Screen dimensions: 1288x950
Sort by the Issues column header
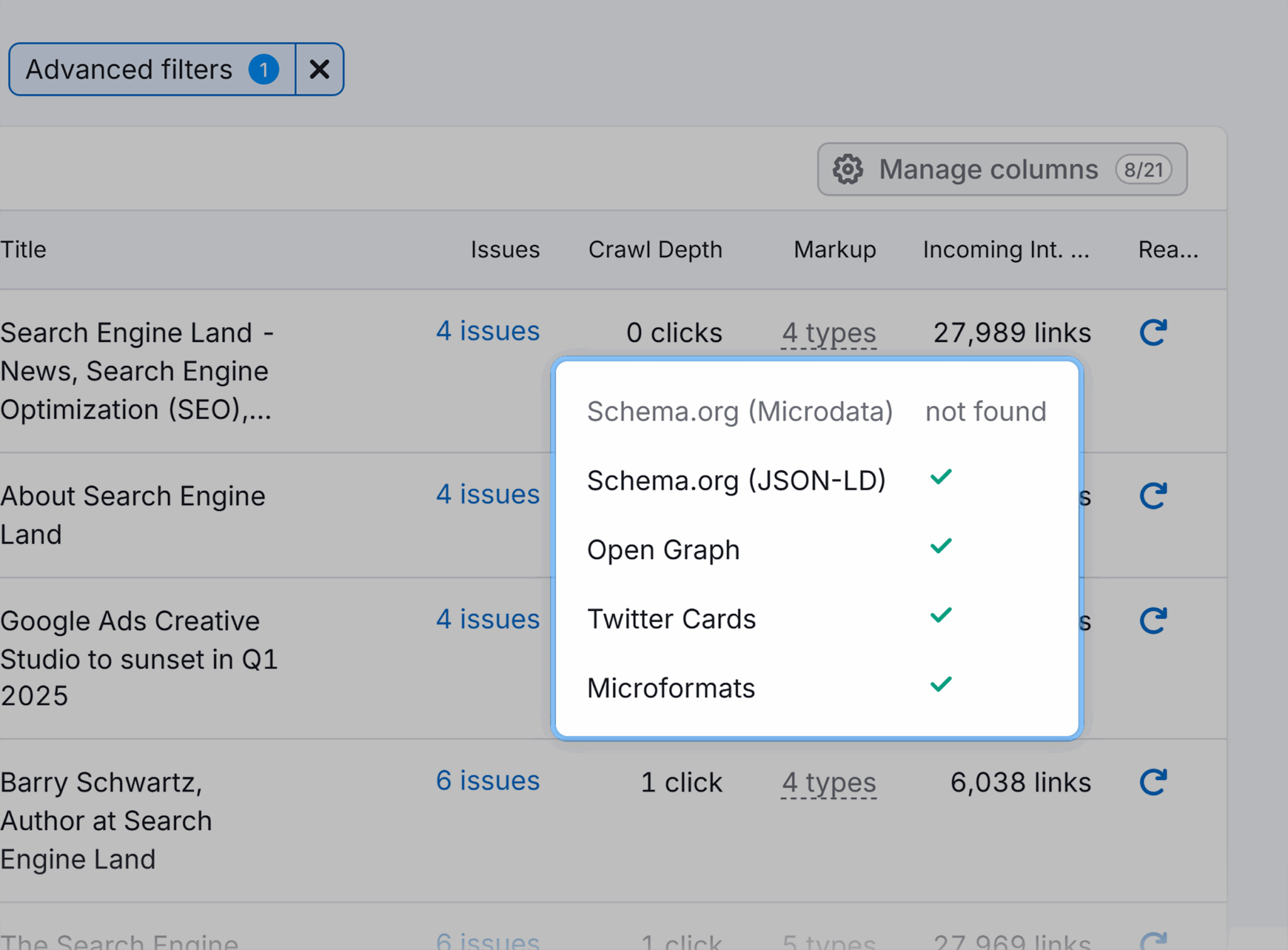tap(505, 250)
